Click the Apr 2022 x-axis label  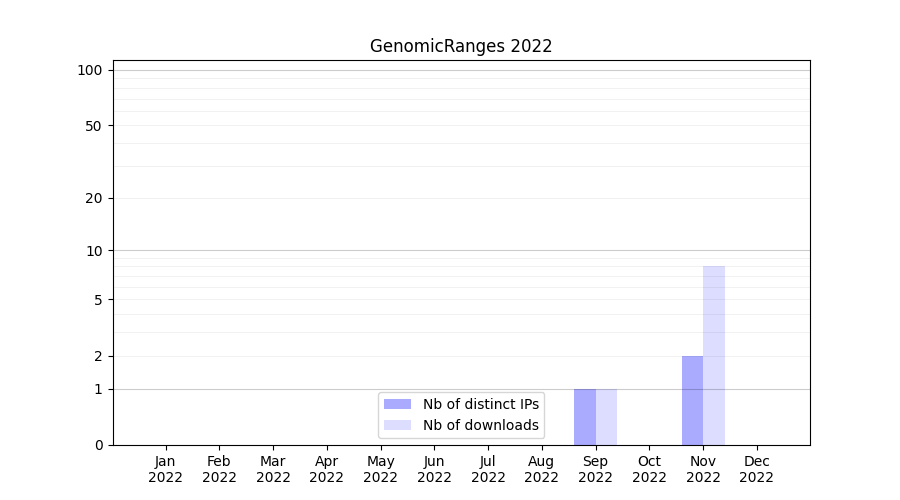click(326, 469)
